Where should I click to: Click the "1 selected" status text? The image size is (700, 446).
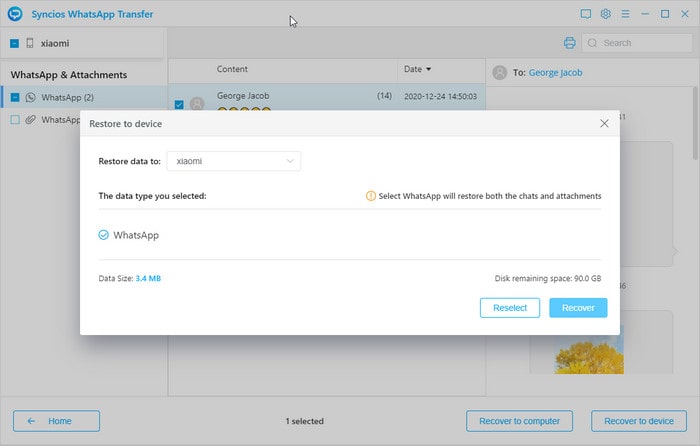pos(304,421)
